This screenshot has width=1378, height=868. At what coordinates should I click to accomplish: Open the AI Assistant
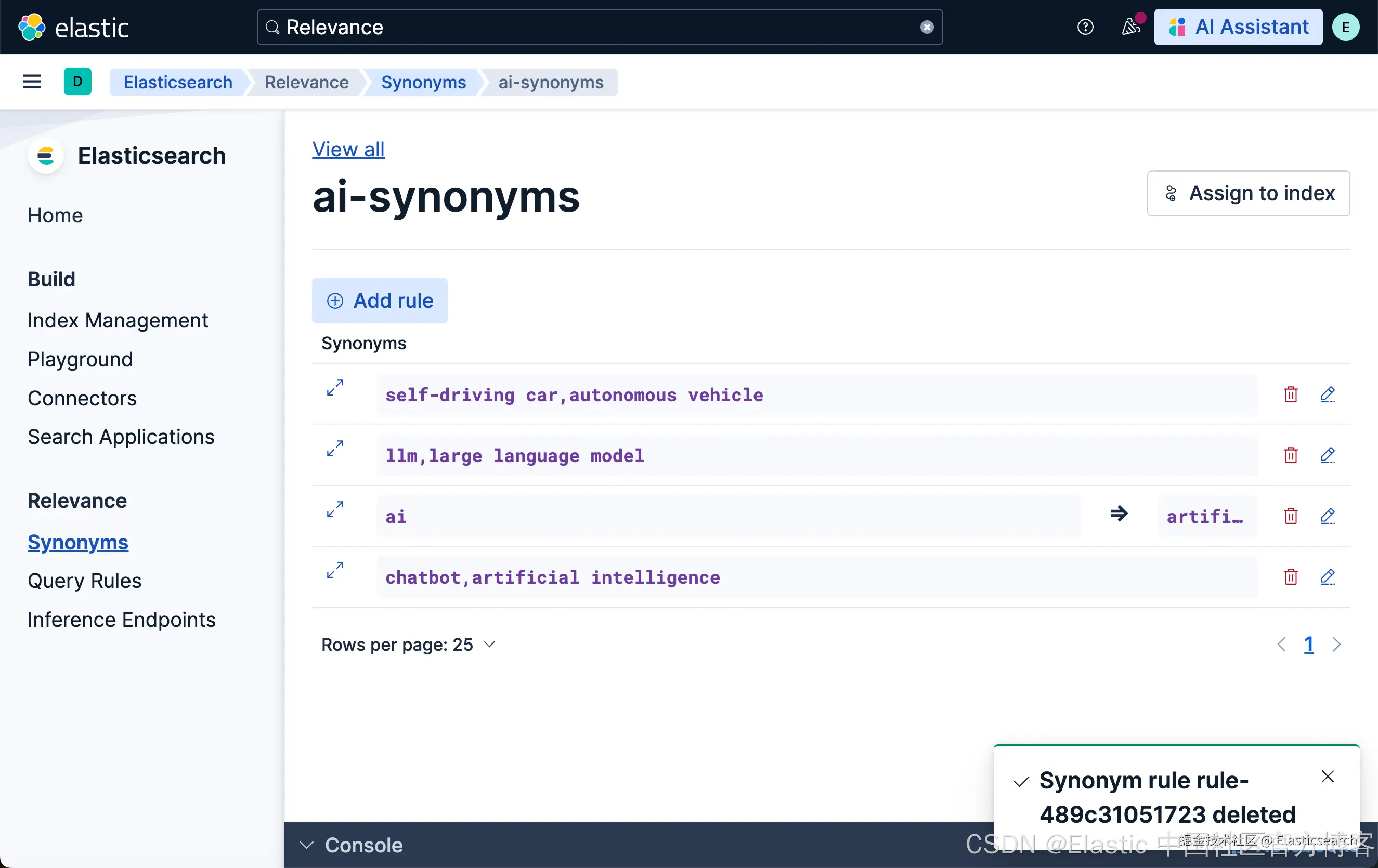(x=1238, y=27)
